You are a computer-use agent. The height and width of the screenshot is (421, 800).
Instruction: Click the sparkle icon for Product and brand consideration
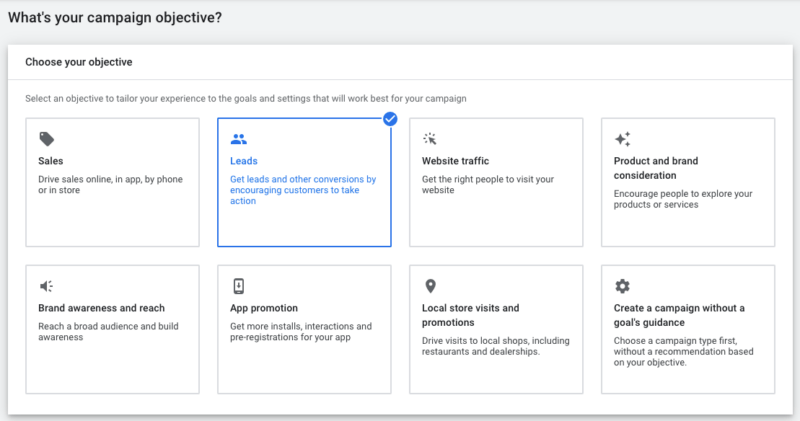coord(622,139)
